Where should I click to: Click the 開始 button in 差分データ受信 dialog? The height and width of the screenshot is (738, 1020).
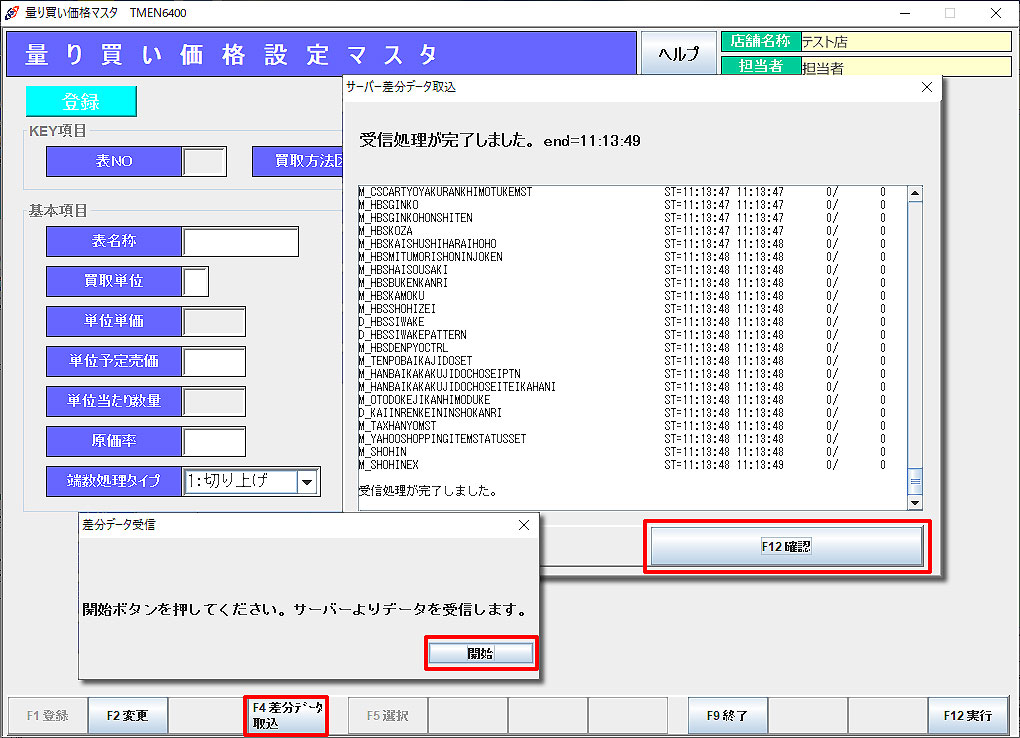tap(481, 653)
